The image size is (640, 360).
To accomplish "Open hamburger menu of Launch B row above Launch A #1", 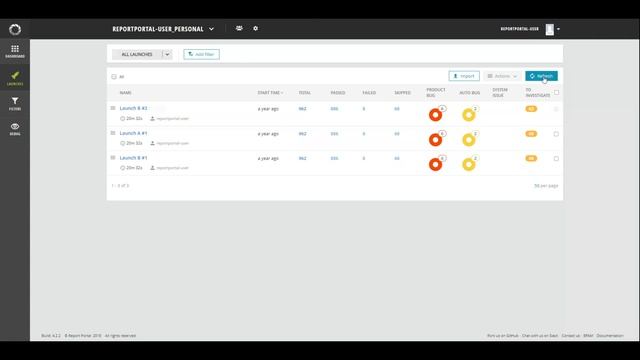I will point(113,108).
